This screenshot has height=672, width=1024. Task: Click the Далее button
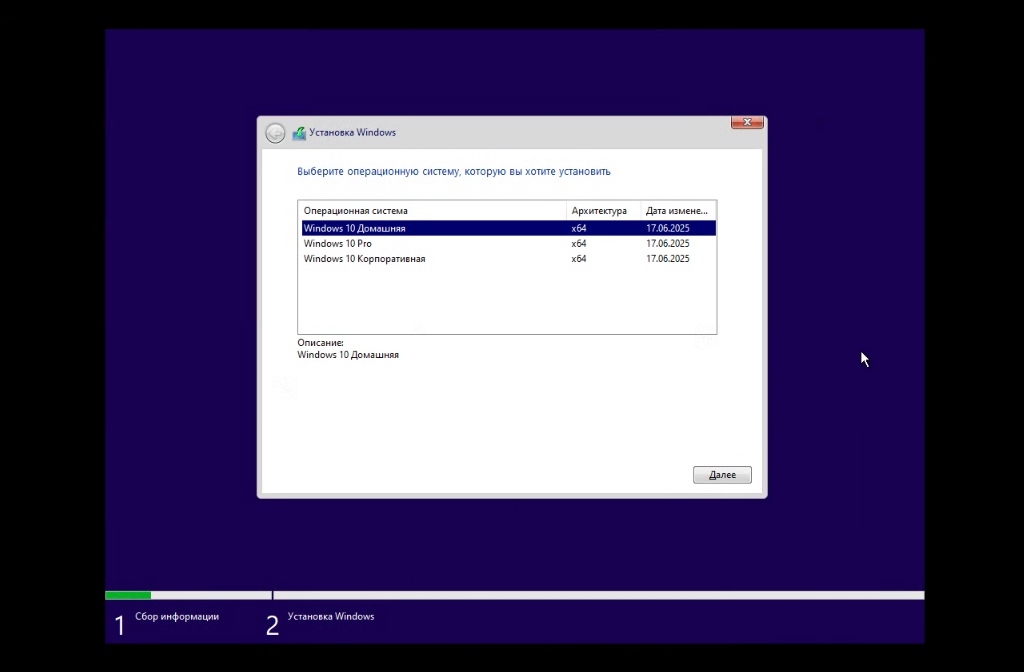click(x=722, y=475)
